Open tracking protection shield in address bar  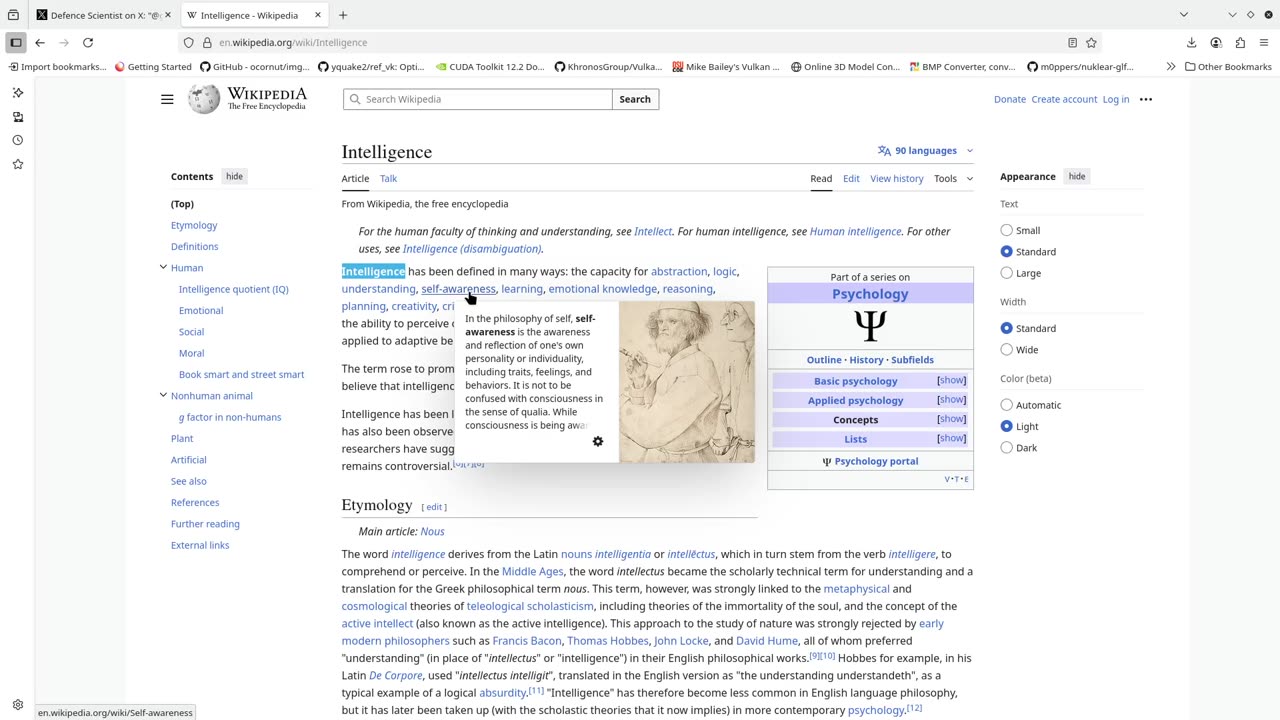(188, 43)
